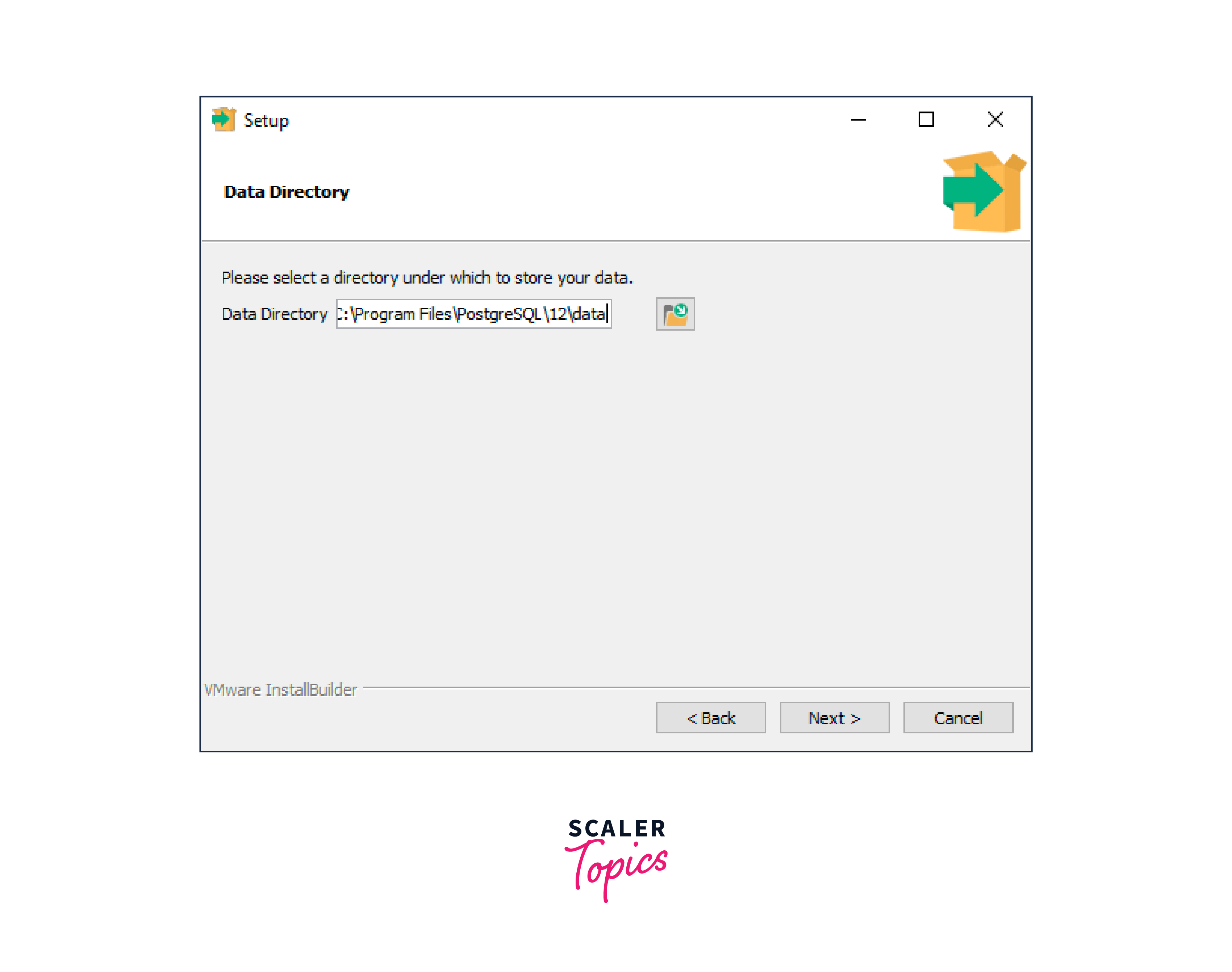Go to the previous step with Back

click(710, 718)
